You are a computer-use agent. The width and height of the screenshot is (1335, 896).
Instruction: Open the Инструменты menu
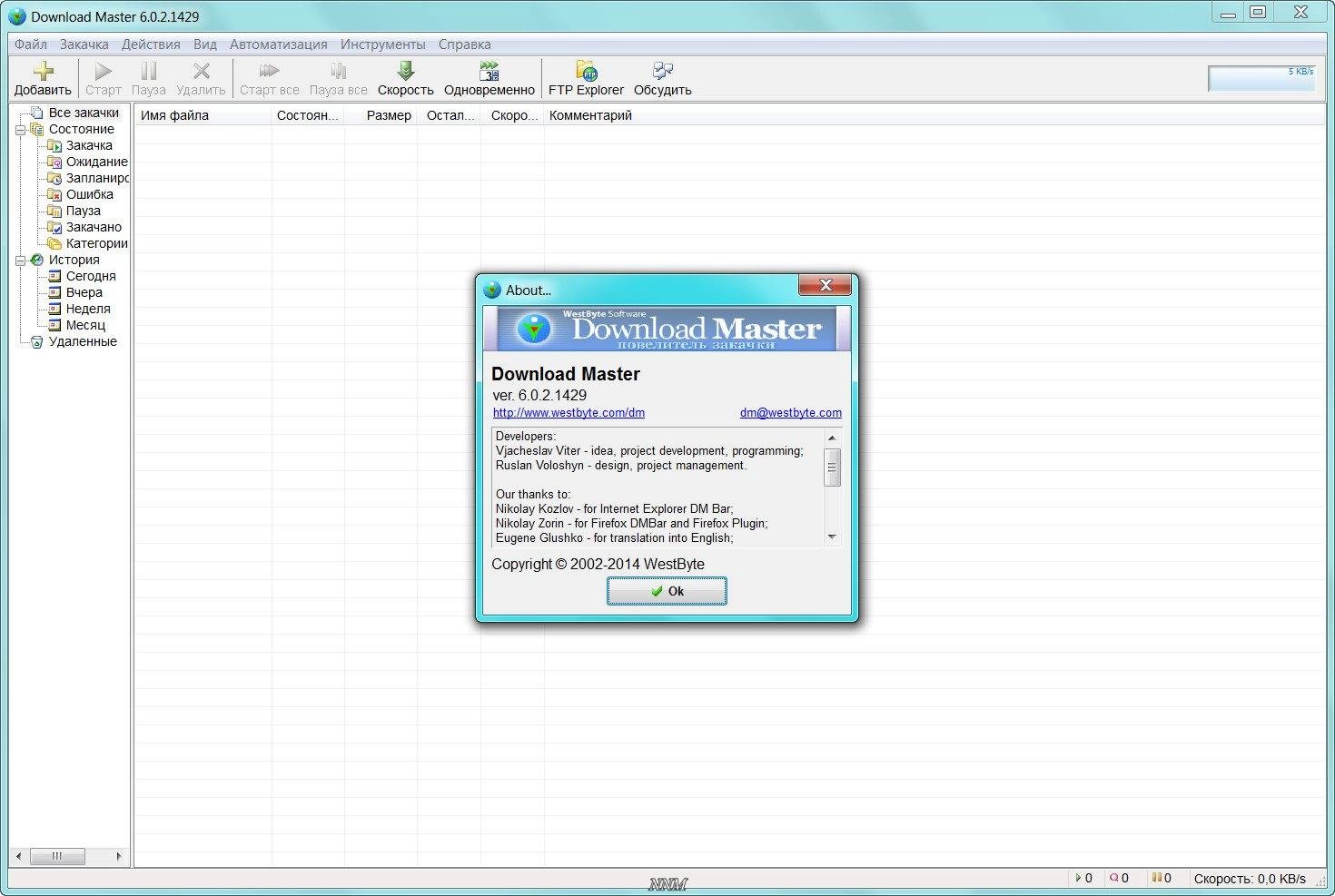point(383,44)
